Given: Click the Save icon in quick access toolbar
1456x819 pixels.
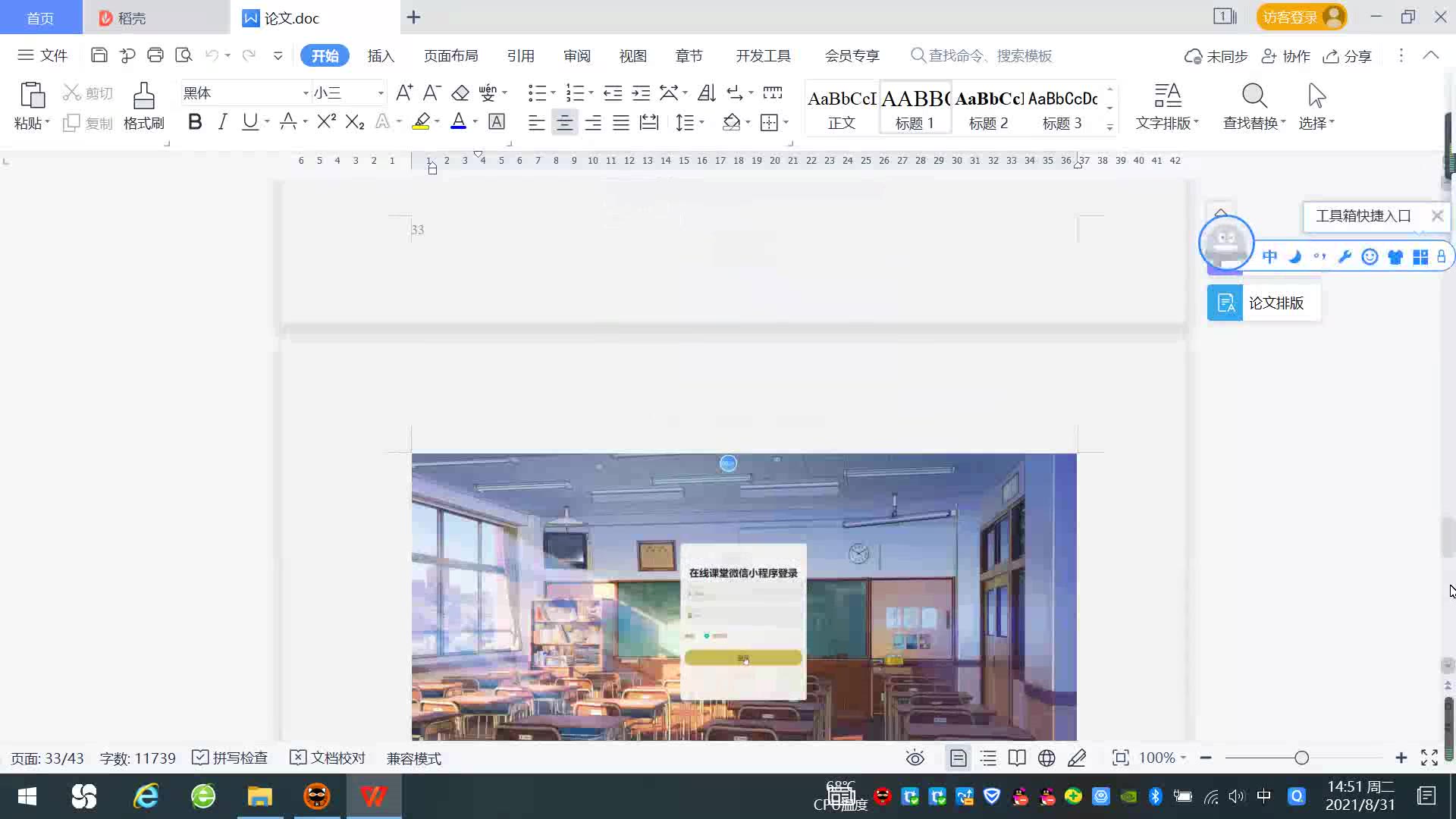Looking at the screenshot, I should [99, 55].
